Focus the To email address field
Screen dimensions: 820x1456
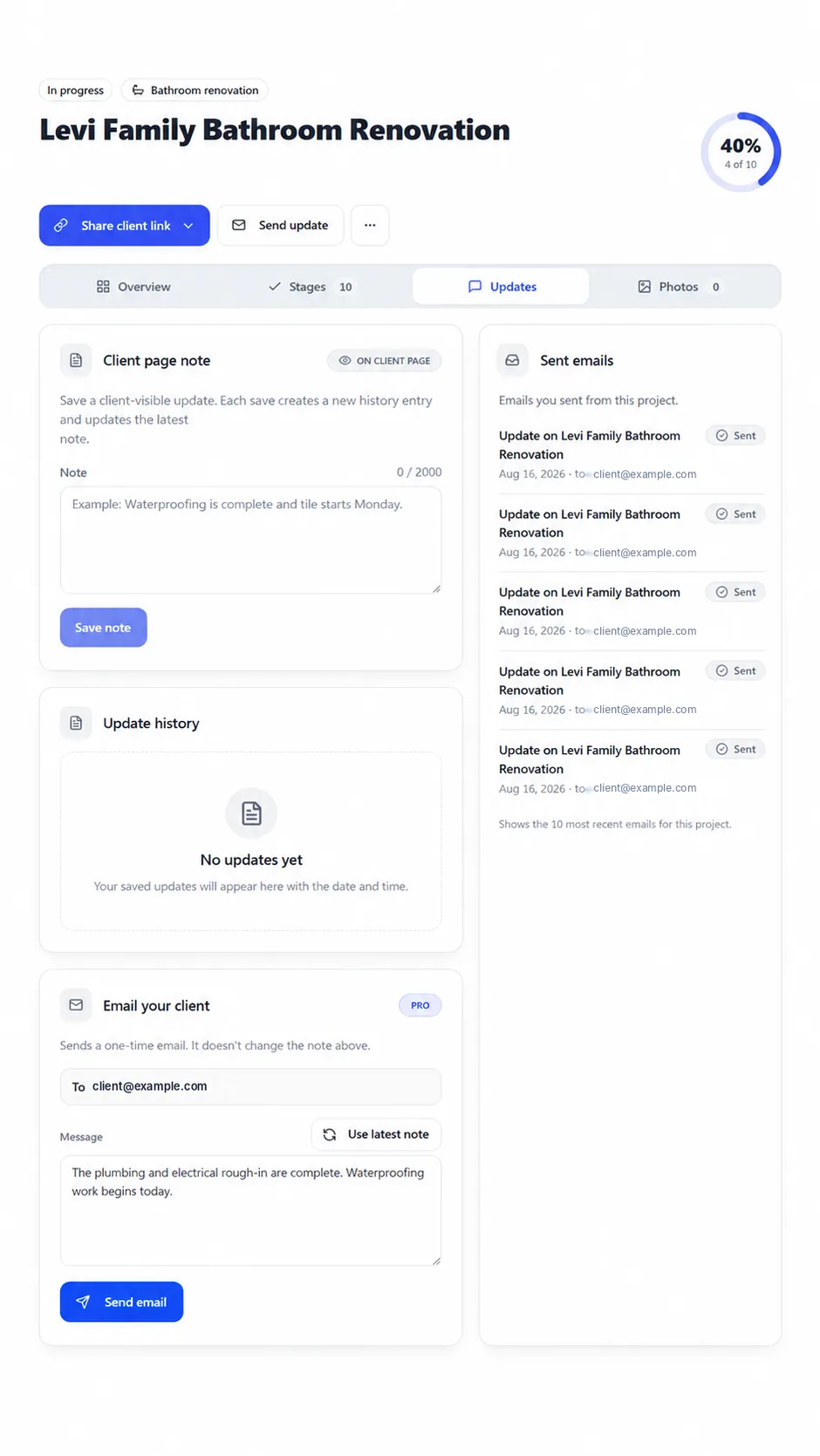pos(250,1086)
